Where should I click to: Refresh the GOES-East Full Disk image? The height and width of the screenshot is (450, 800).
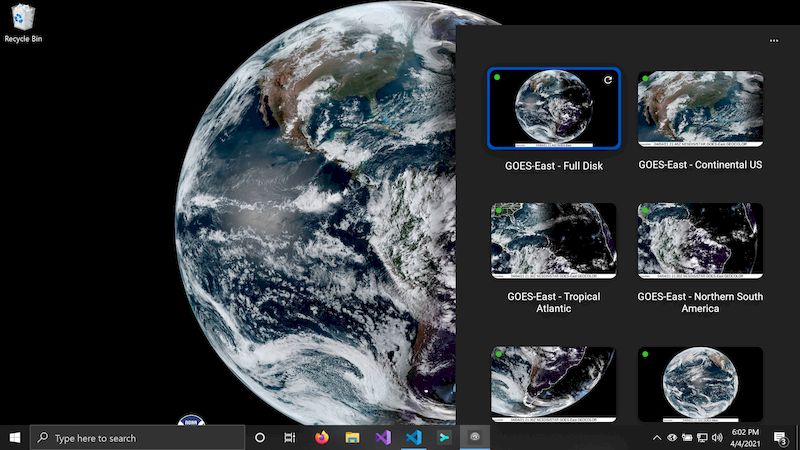pyautogui.click(x=608, y=80)
